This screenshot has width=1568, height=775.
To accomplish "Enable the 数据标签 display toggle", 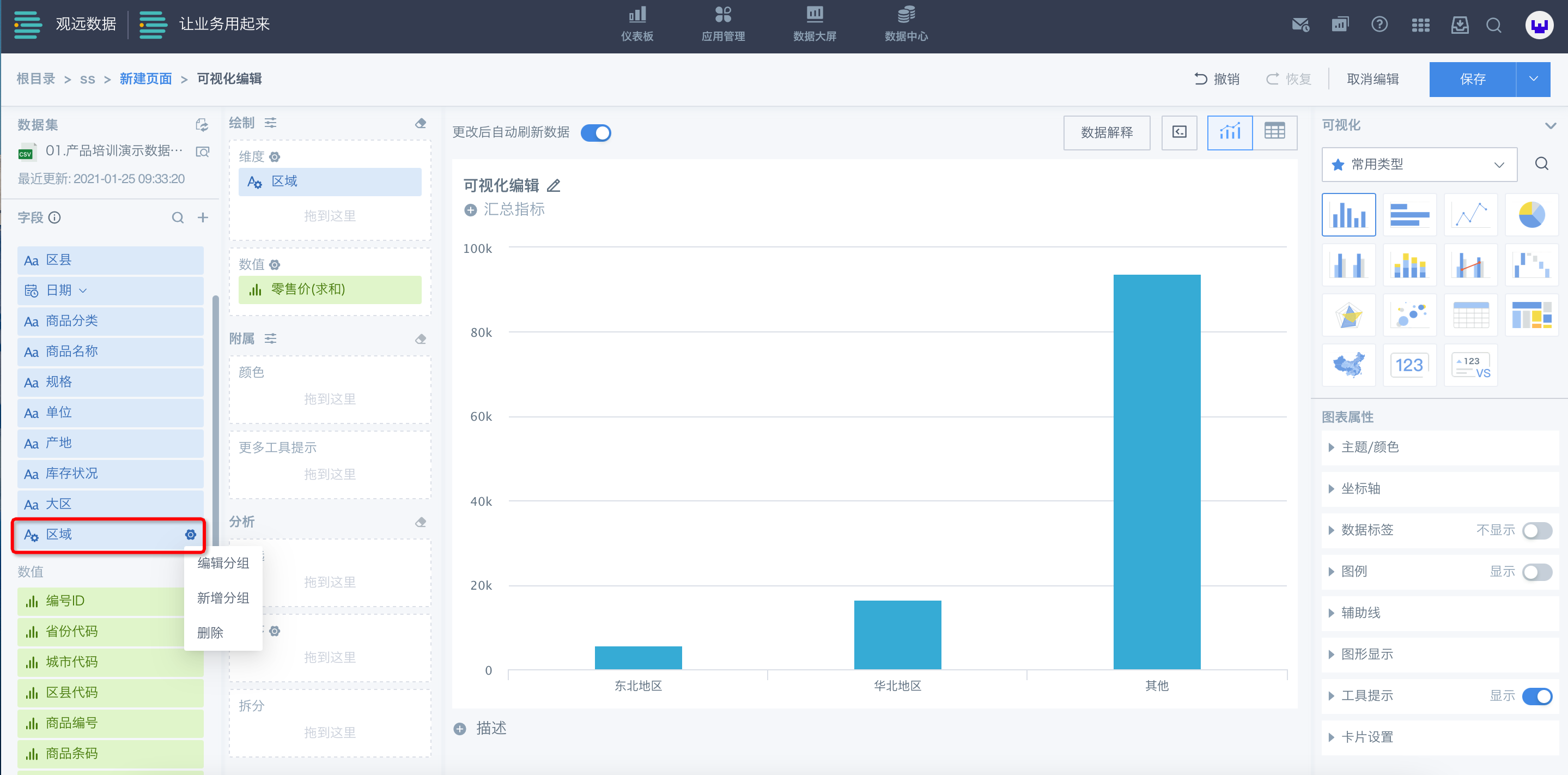I will [1536, 530].
